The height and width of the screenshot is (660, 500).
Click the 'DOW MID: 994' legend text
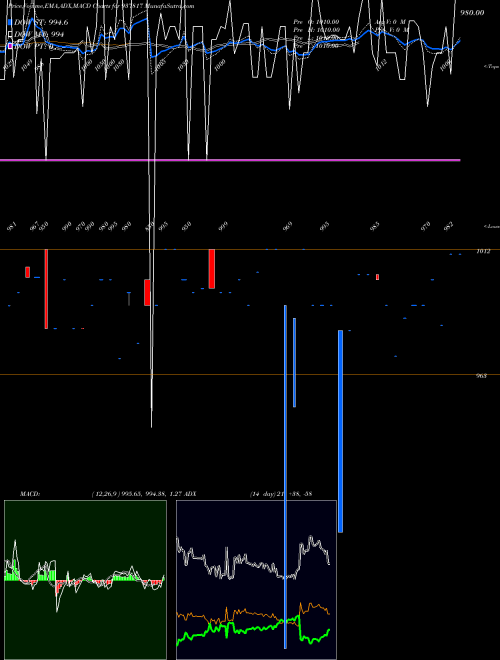click(x=39, y=35)
